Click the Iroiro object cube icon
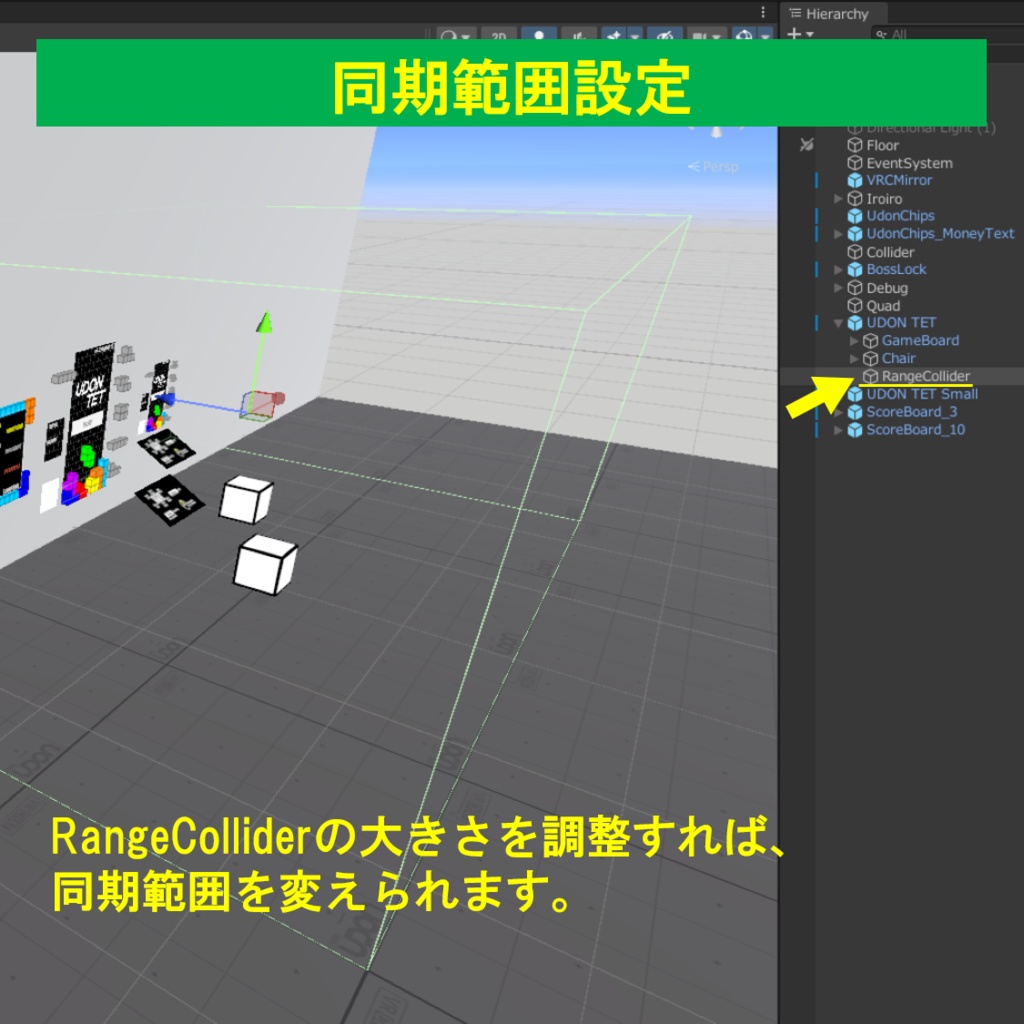The height and width of the screenshot is (1024, 1024). coord(854,198)
